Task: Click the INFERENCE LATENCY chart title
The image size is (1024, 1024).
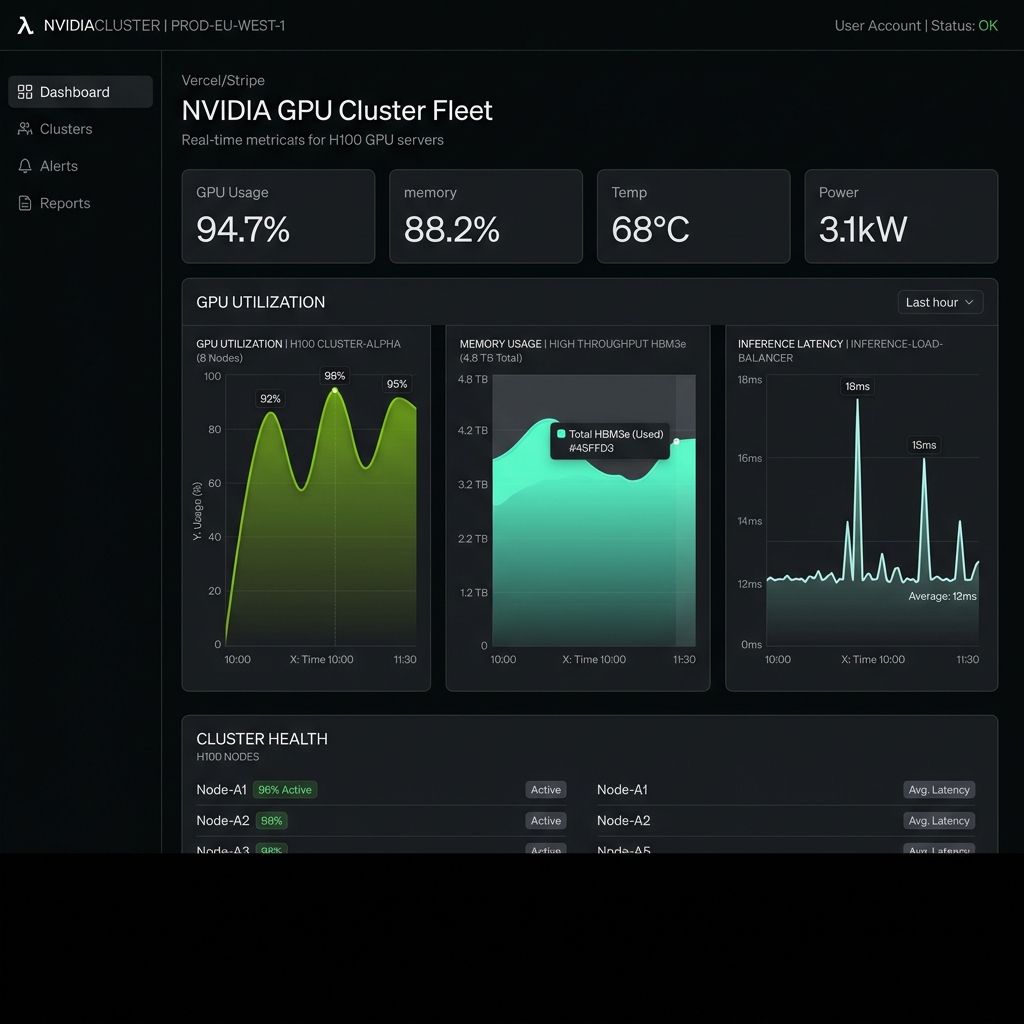Action: click(790, 344)
